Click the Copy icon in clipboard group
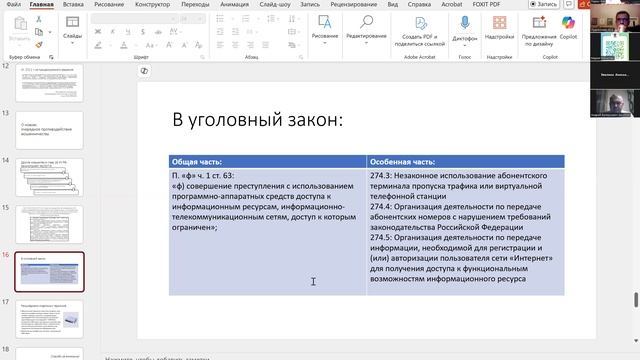The height and width of the screenshot is (360, 640). [39, 32]
